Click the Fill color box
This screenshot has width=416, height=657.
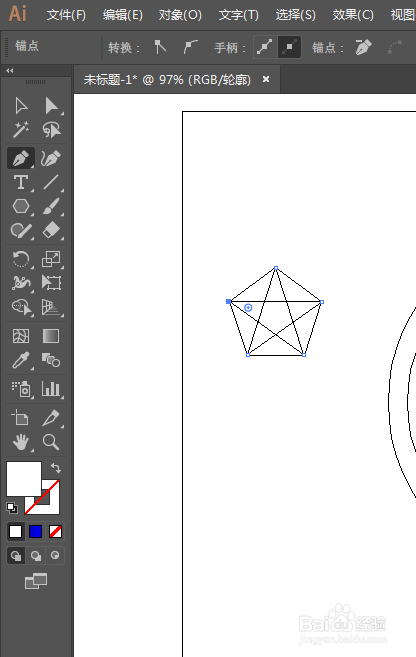tap(24, 479)
